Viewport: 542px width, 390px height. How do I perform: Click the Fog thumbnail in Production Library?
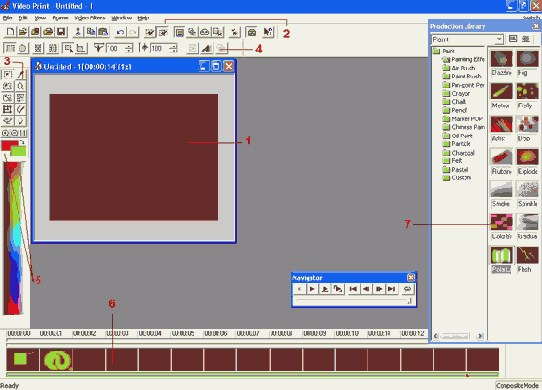coord(527,59)
